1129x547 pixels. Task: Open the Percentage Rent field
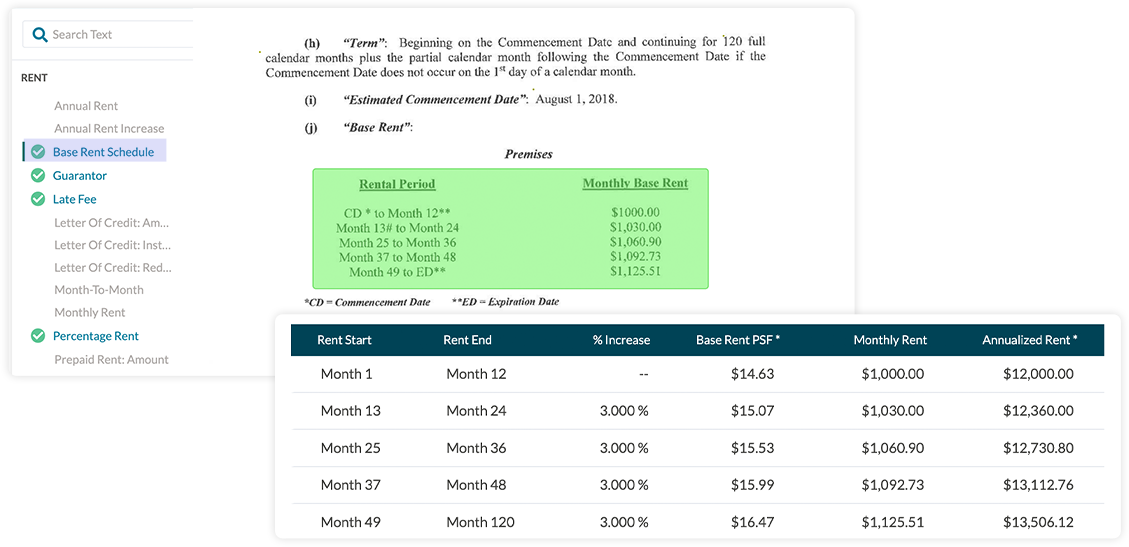(x=96, y=336)
